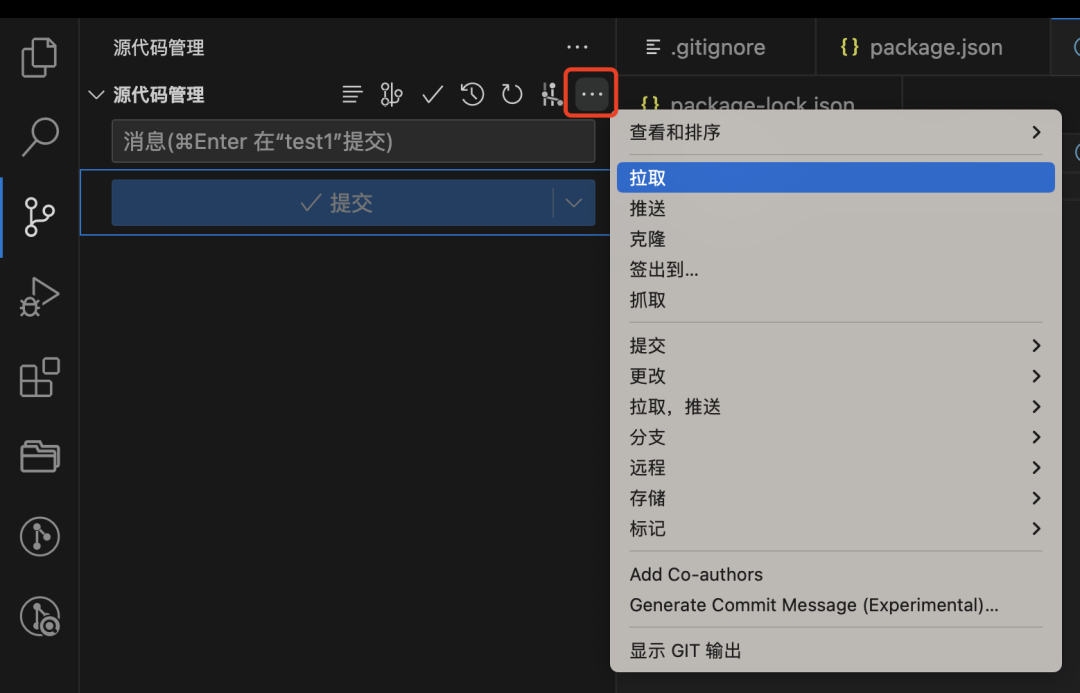This screenshot has height=693, width=1080.
Task: Expand the 分支 submenu
Action: 836,437
